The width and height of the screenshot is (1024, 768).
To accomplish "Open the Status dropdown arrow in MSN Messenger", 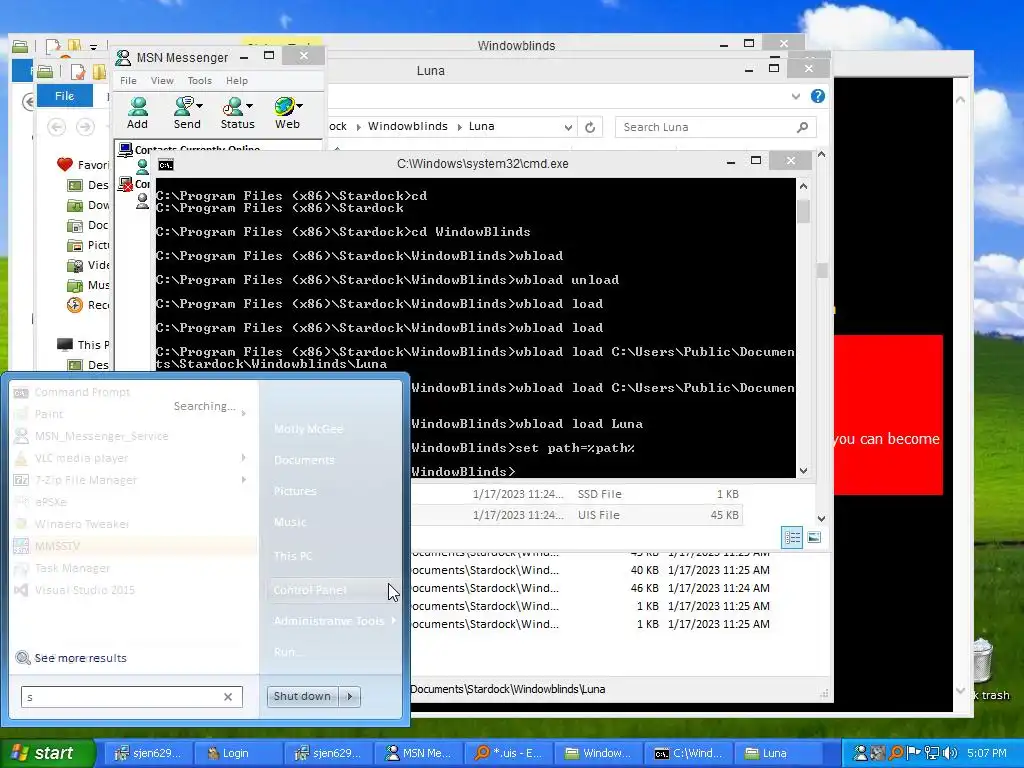I will pyautogui.click(x=249, y=105).
